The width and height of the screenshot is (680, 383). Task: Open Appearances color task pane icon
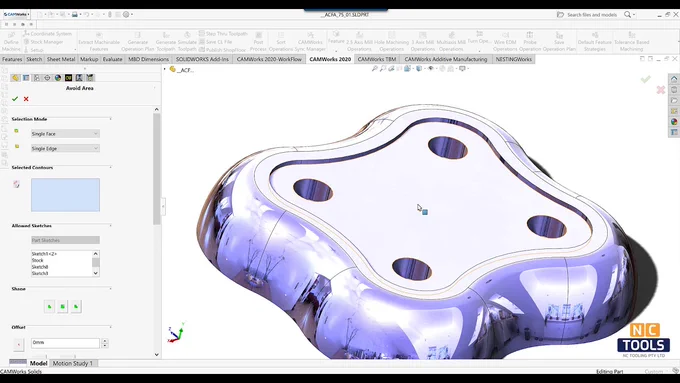coord(674,121)
